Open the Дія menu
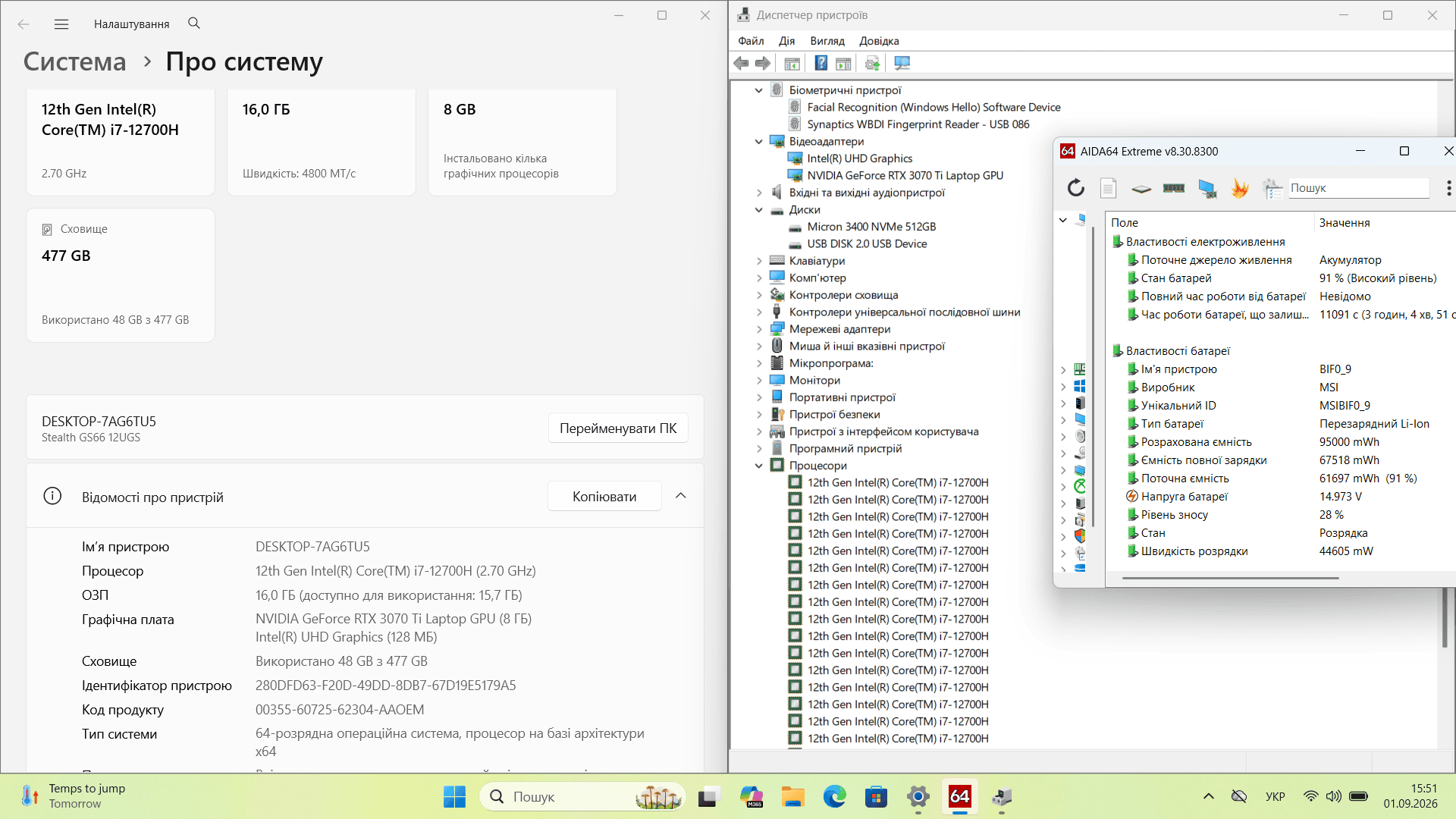The height and width of the screenshot is (819, 1456). click(x=786, y=41)
